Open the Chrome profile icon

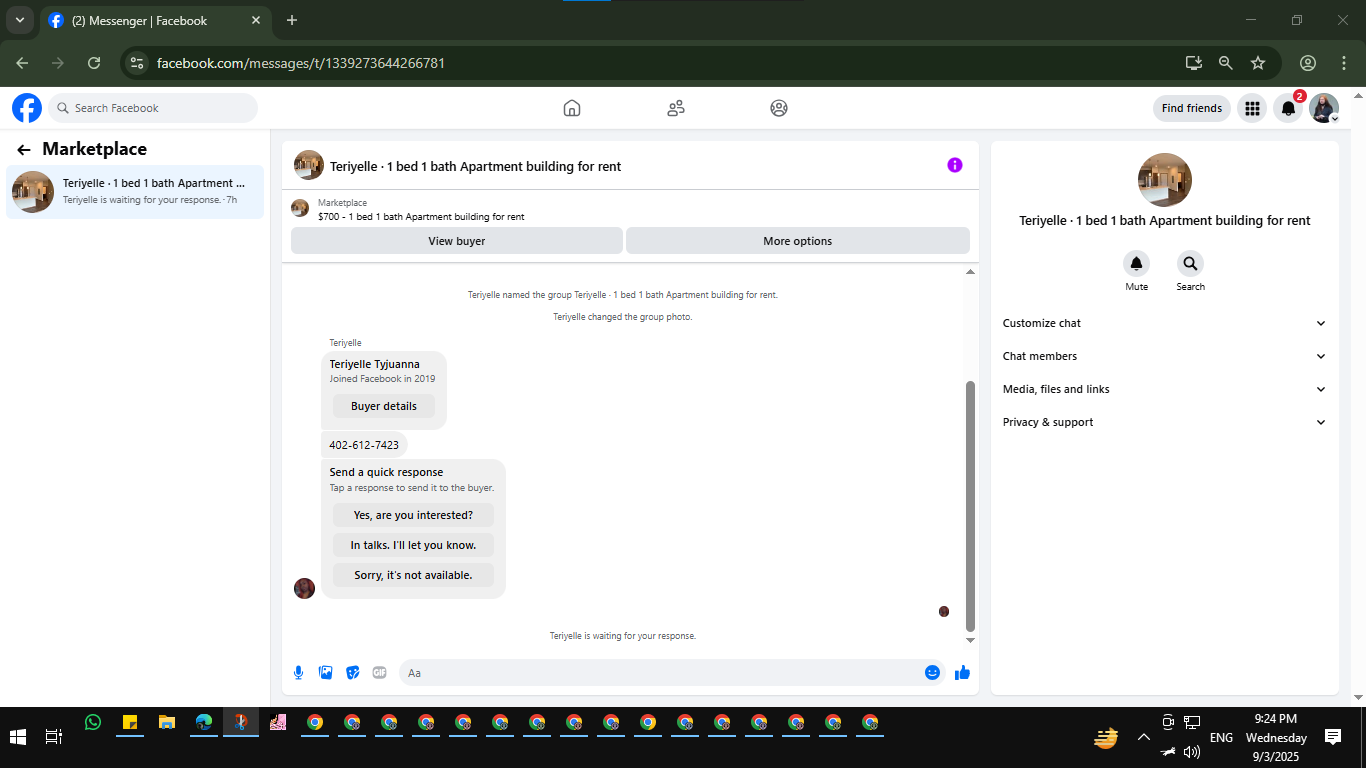pyautogui.click(x=1308, y=63)
